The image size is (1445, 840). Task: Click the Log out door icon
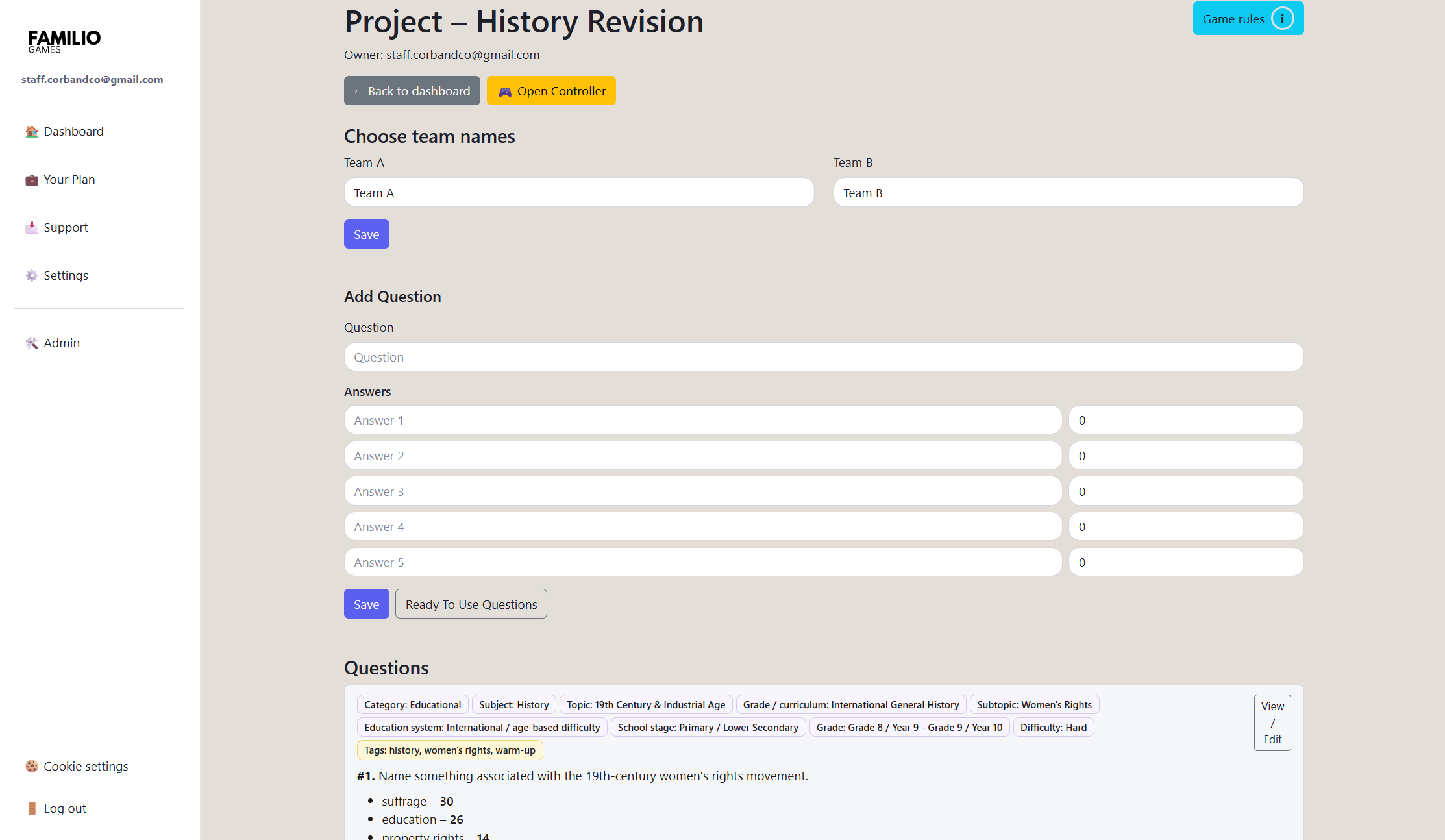pyautogui.click(x=32, y=809)
